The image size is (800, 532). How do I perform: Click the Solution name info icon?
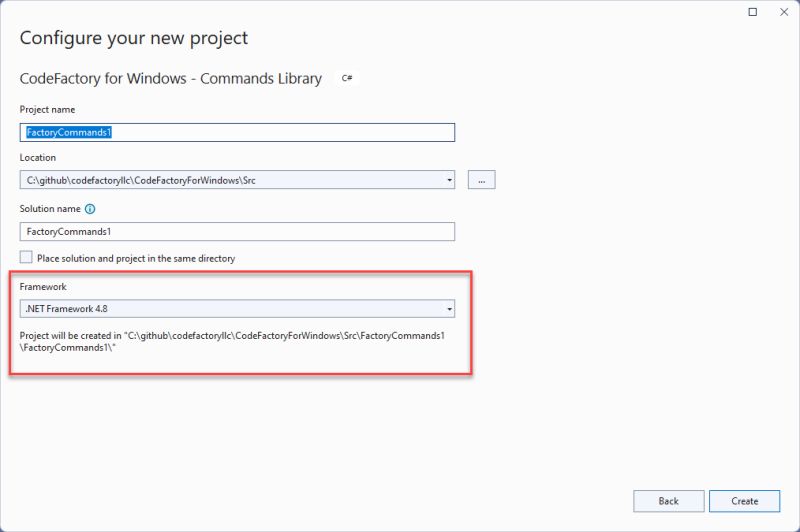(90, 209)
